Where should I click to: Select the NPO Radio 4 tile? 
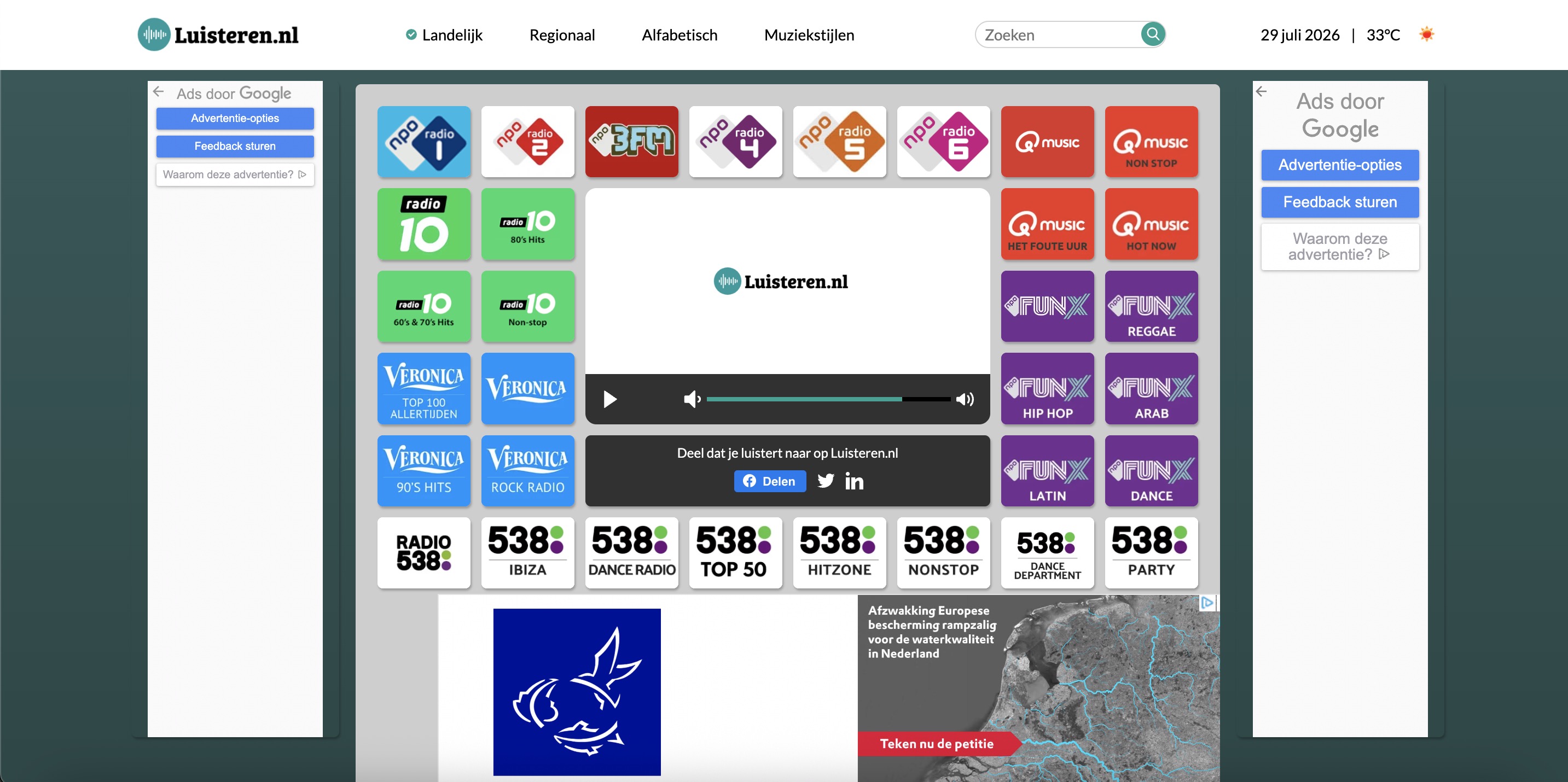click(735, 142)
